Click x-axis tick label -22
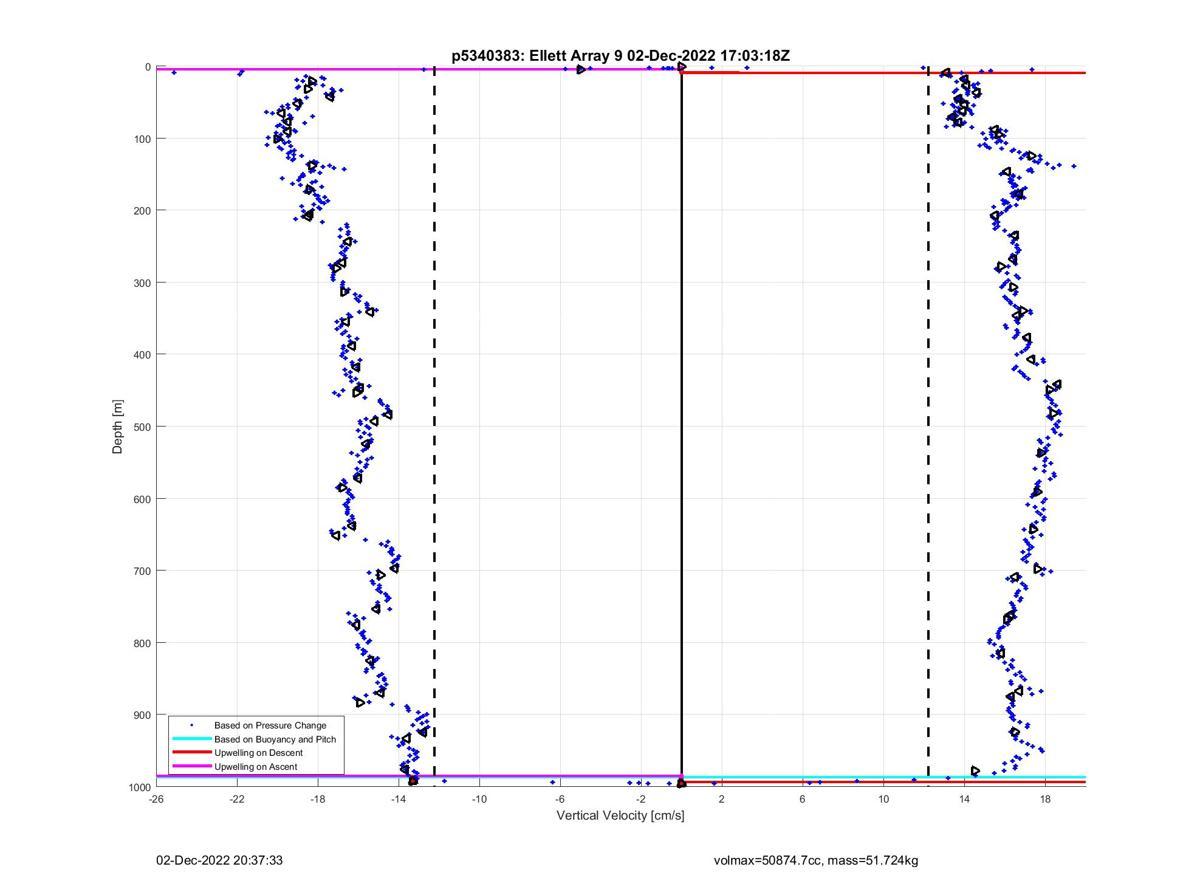Image resolution: width=1200 pixels, height=885 pixels. point(237,799)
